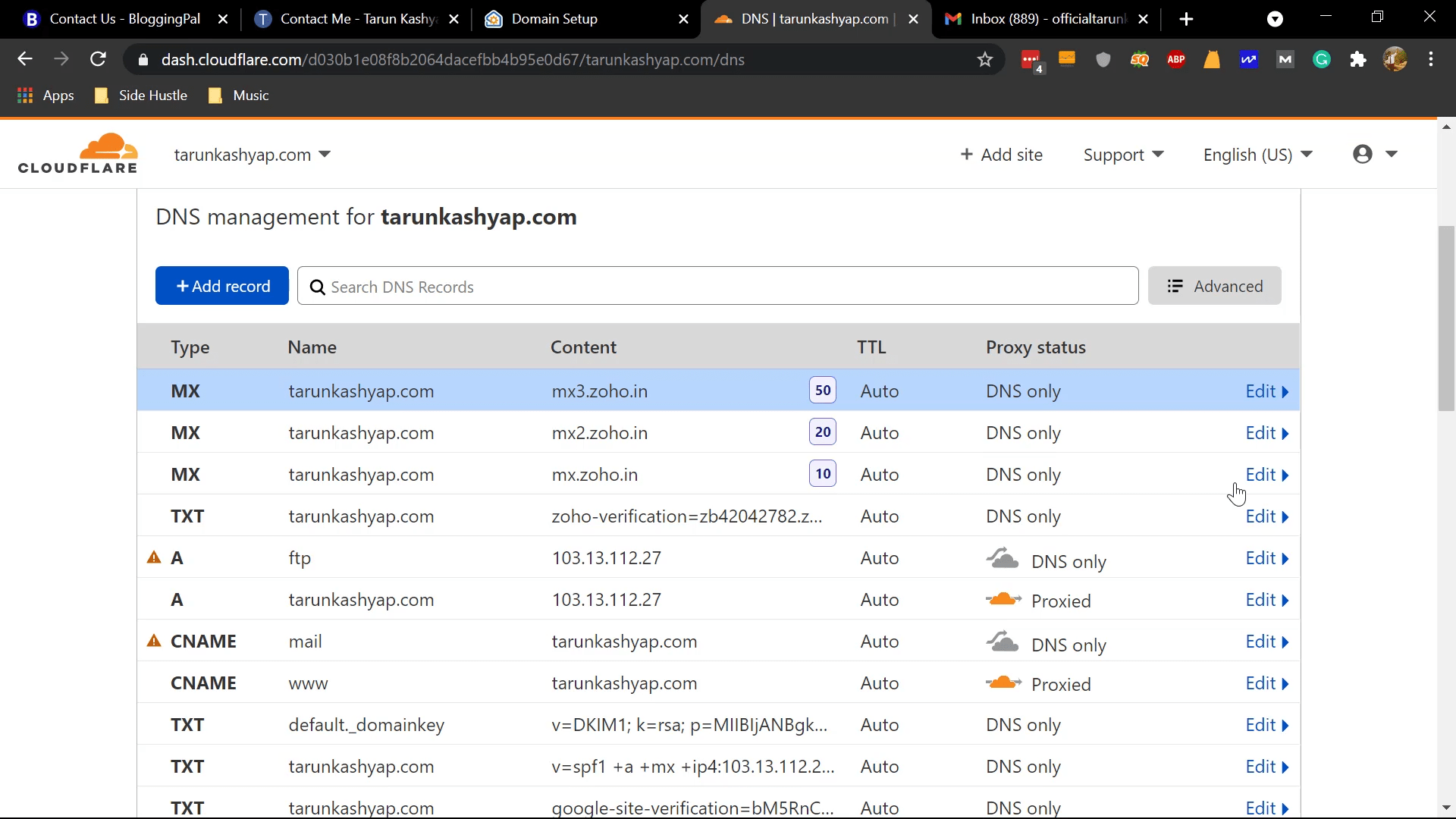Click the bookmark star icon in address bar
Viewport: 1456px width, 819px height.
click(988, 59)
